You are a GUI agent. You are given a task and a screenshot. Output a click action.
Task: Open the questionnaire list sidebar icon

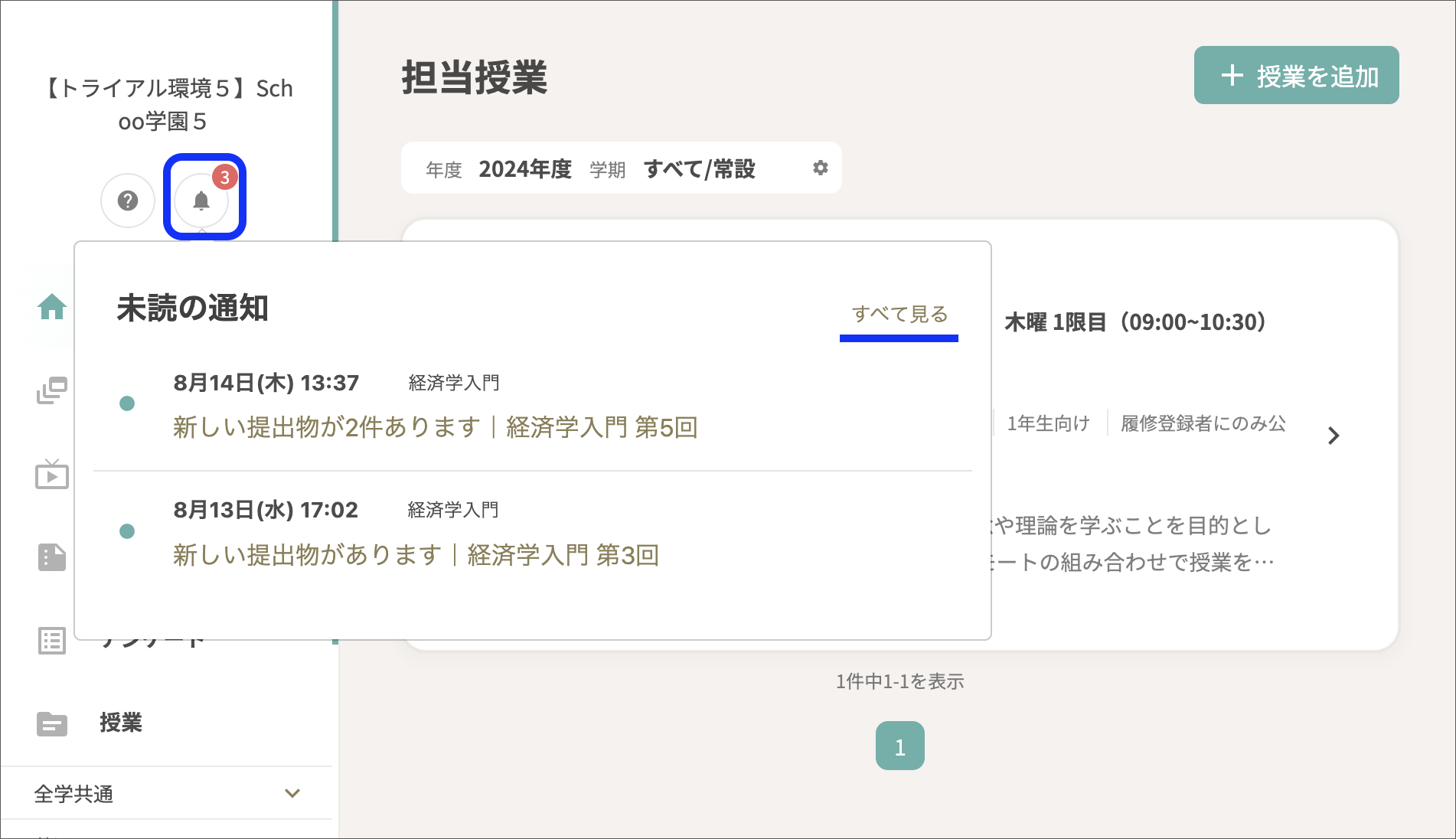(x=52, y=641)
